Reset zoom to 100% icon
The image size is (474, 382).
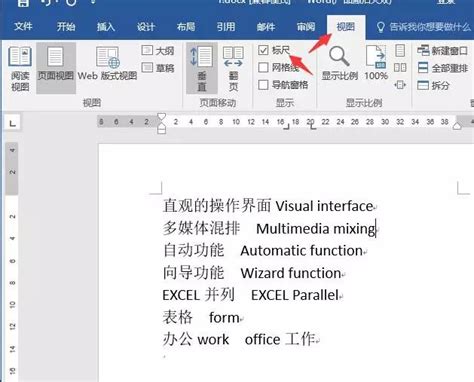376,63
